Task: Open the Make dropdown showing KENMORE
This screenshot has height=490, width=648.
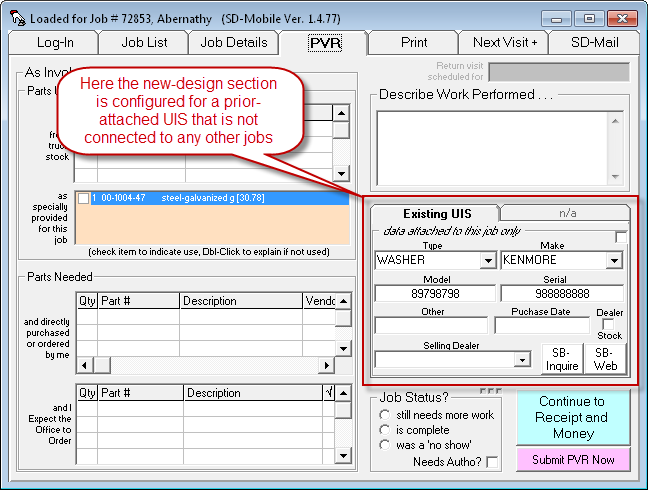Action: point(616,261)
